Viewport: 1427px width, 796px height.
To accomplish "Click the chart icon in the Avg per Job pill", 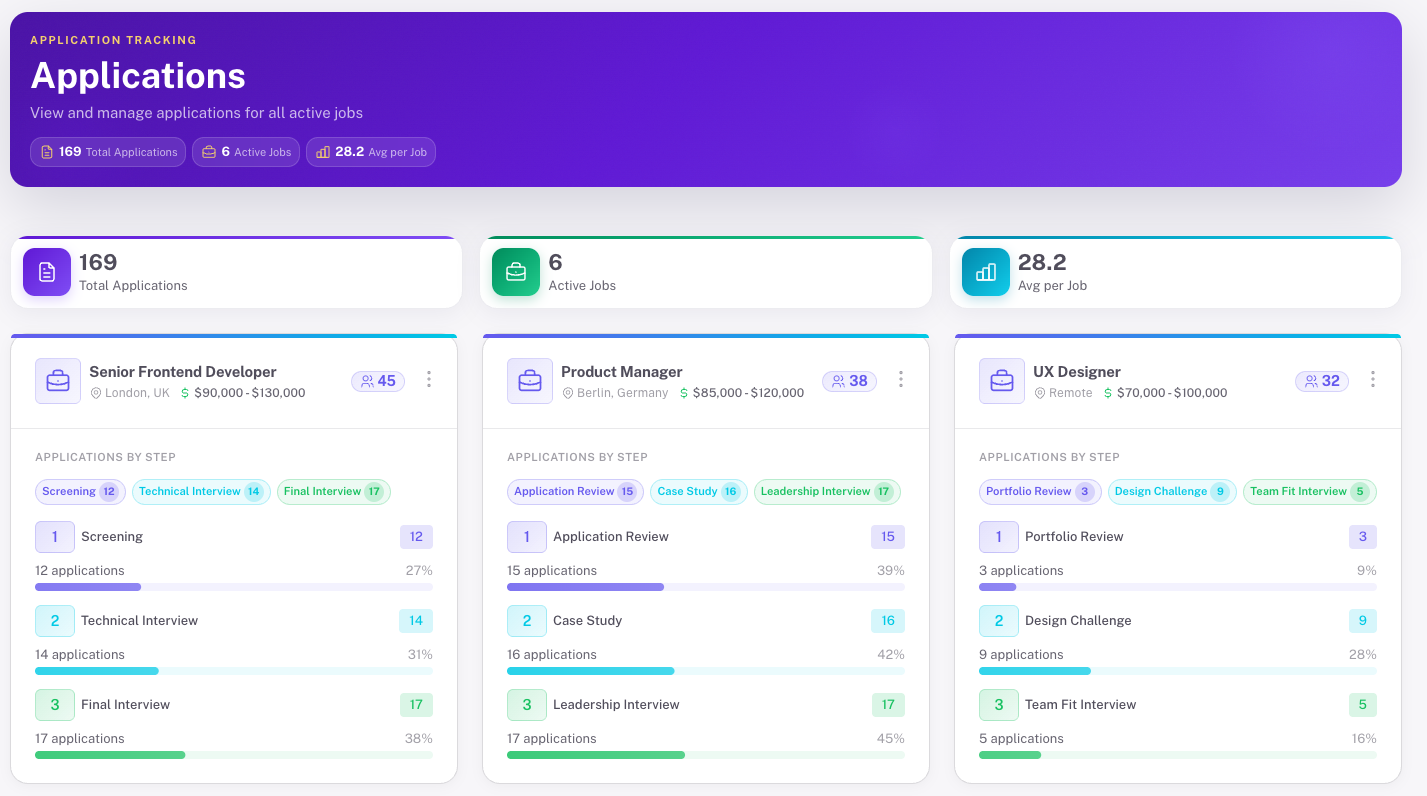I will pos(321,152).
